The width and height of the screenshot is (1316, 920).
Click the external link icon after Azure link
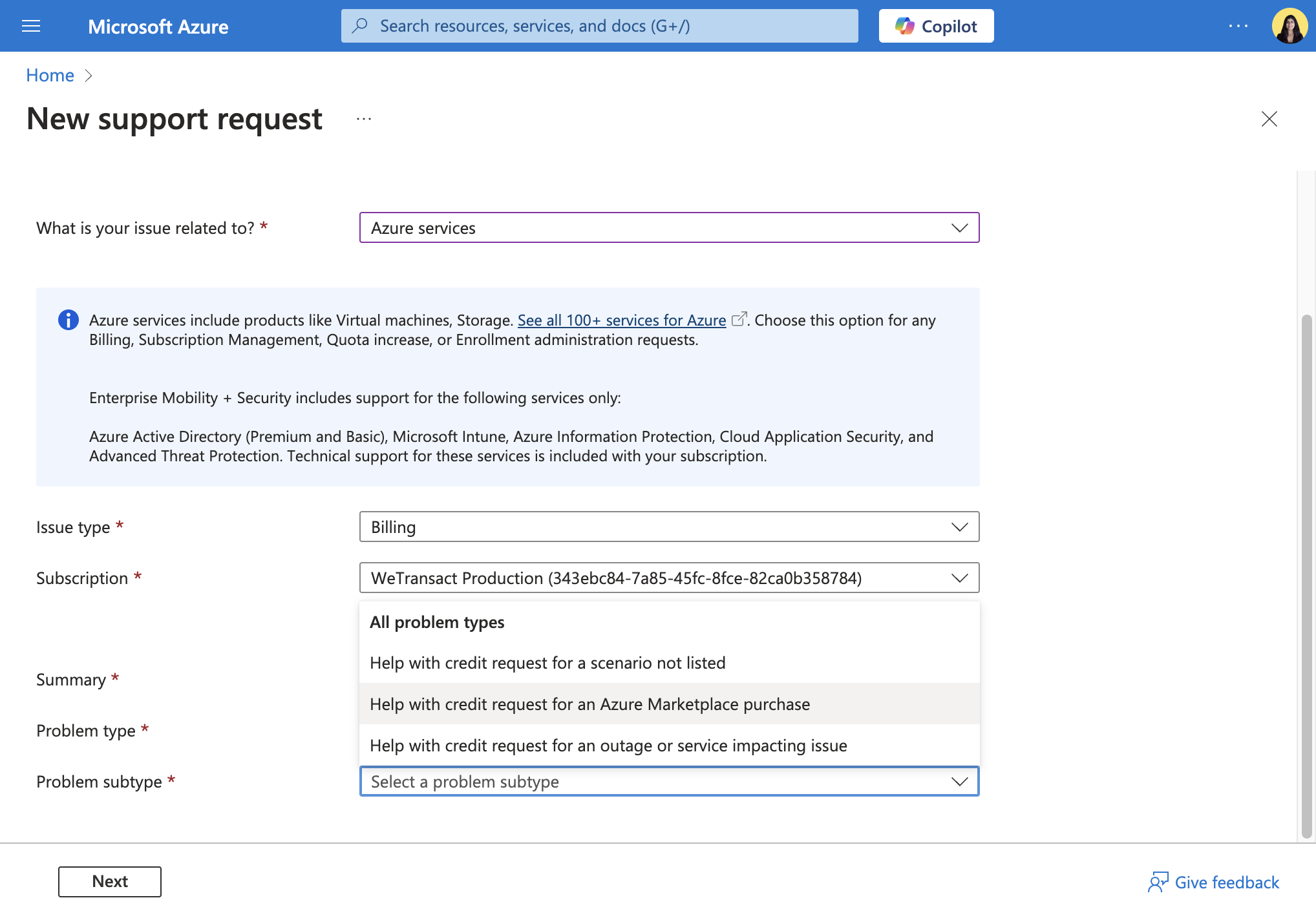pyautogui.click(x=739, y=319)
